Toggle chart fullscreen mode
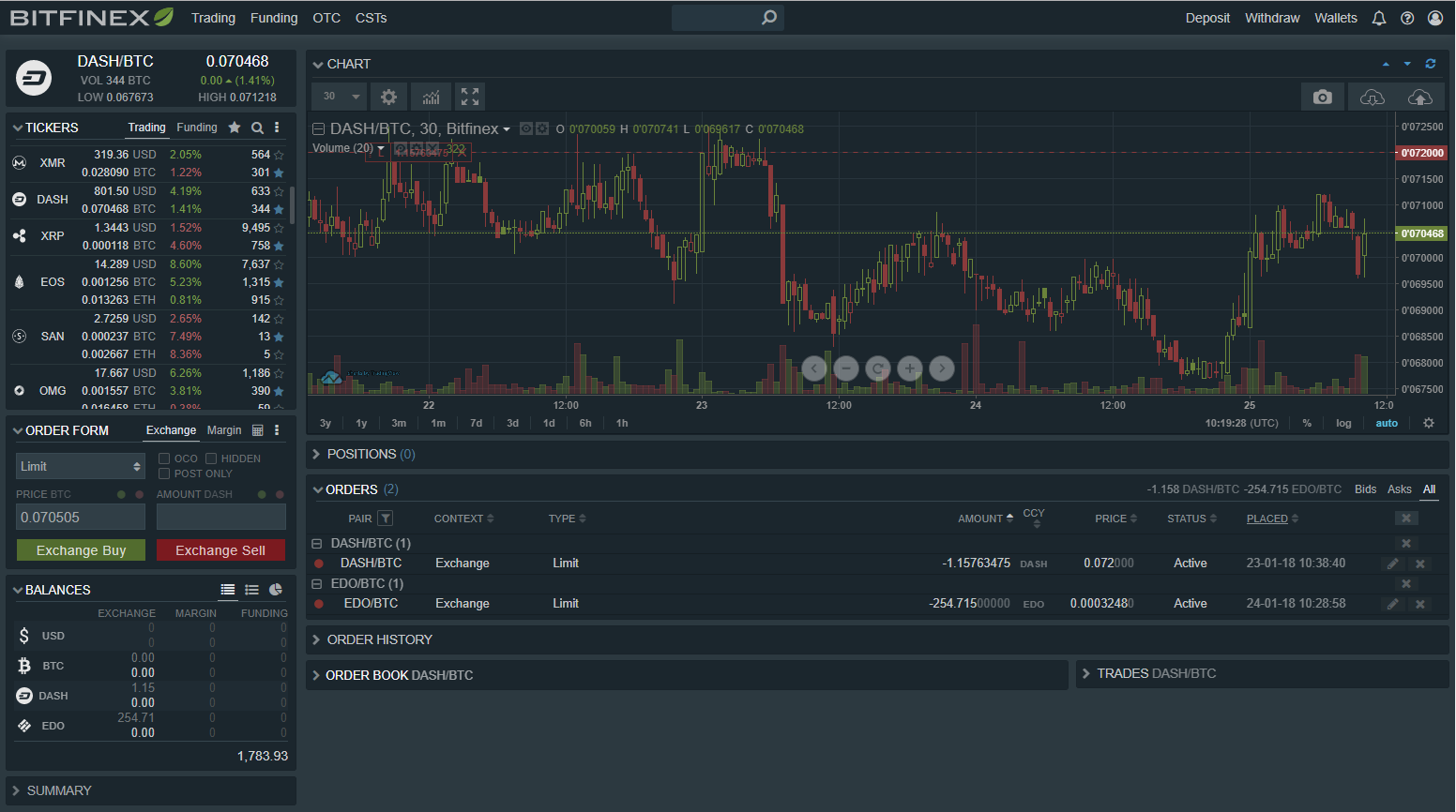1456x812 pixels. [470, 97]
